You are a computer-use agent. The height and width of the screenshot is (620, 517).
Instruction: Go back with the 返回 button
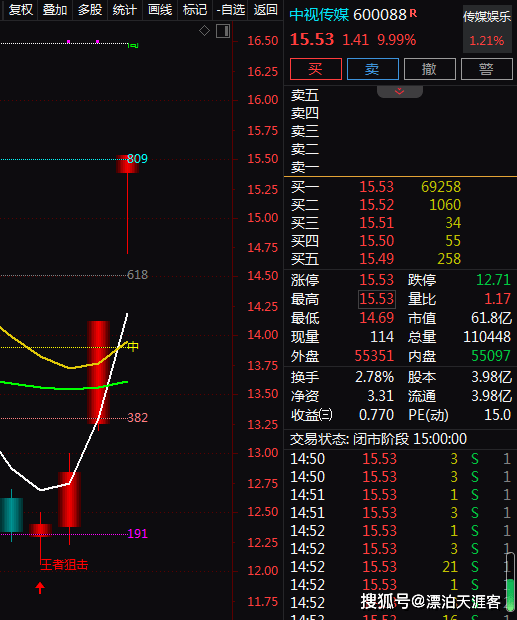[265, 9]
